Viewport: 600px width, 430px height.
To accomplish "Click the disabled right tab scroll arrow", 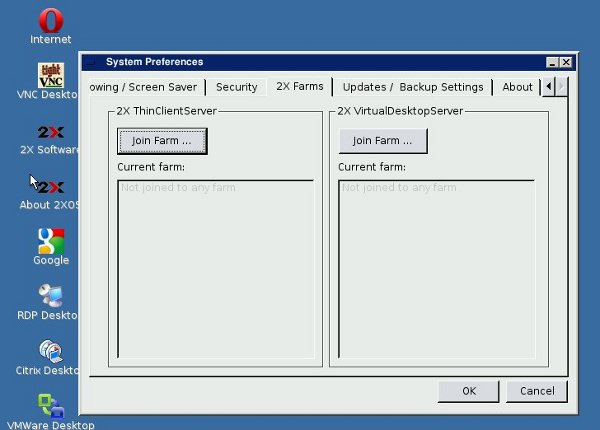I will 561,86.
